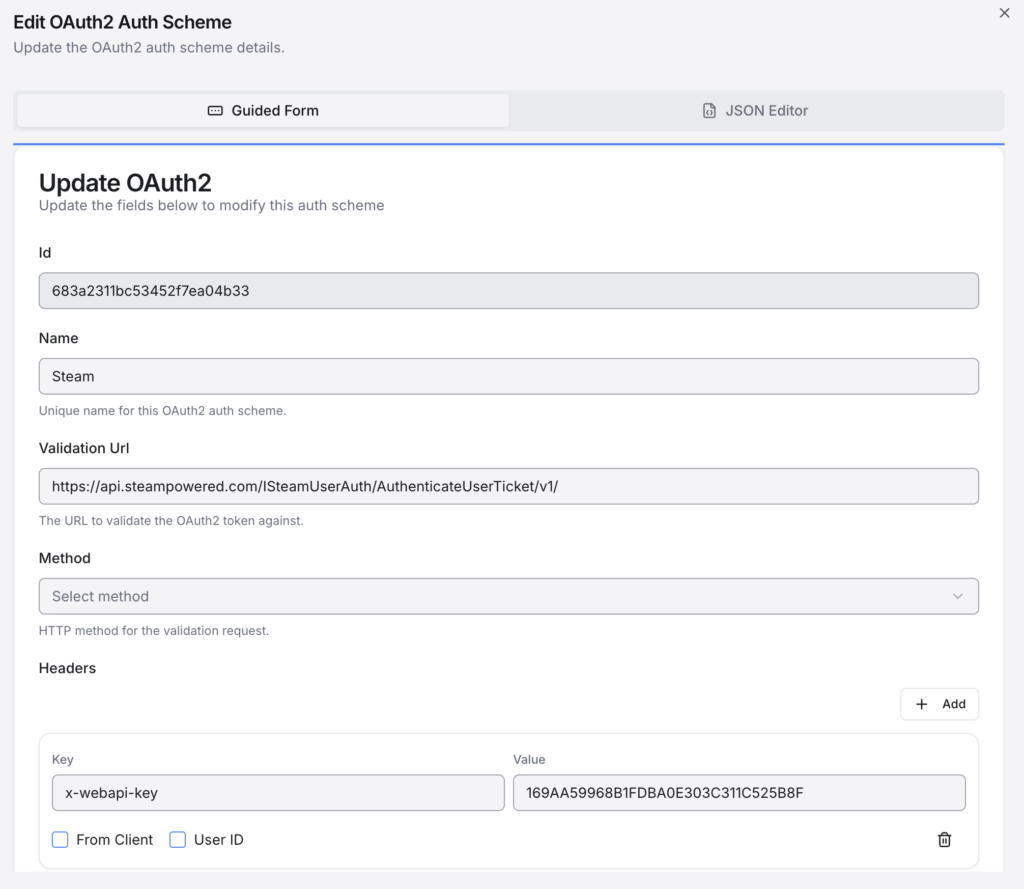The image size is (1024, 889).
Task: Click the User ID label text
Action: coord(219,840)
